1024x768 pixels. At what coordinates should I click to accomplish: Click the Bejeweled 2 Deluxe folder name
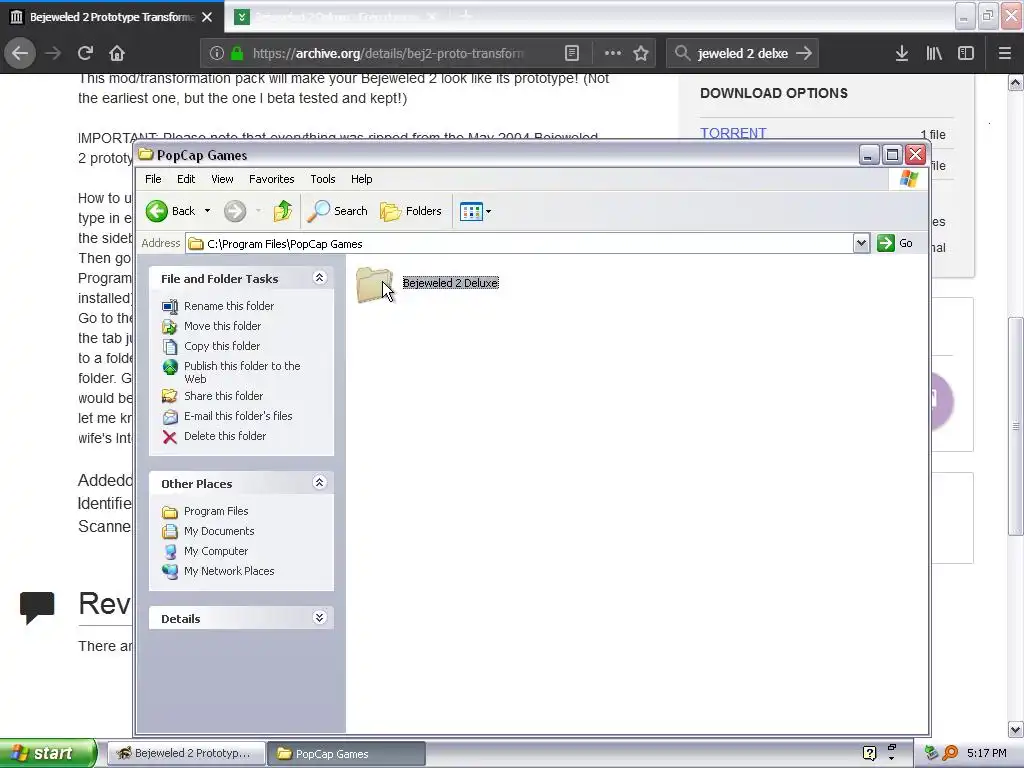[x=451, y=283]
